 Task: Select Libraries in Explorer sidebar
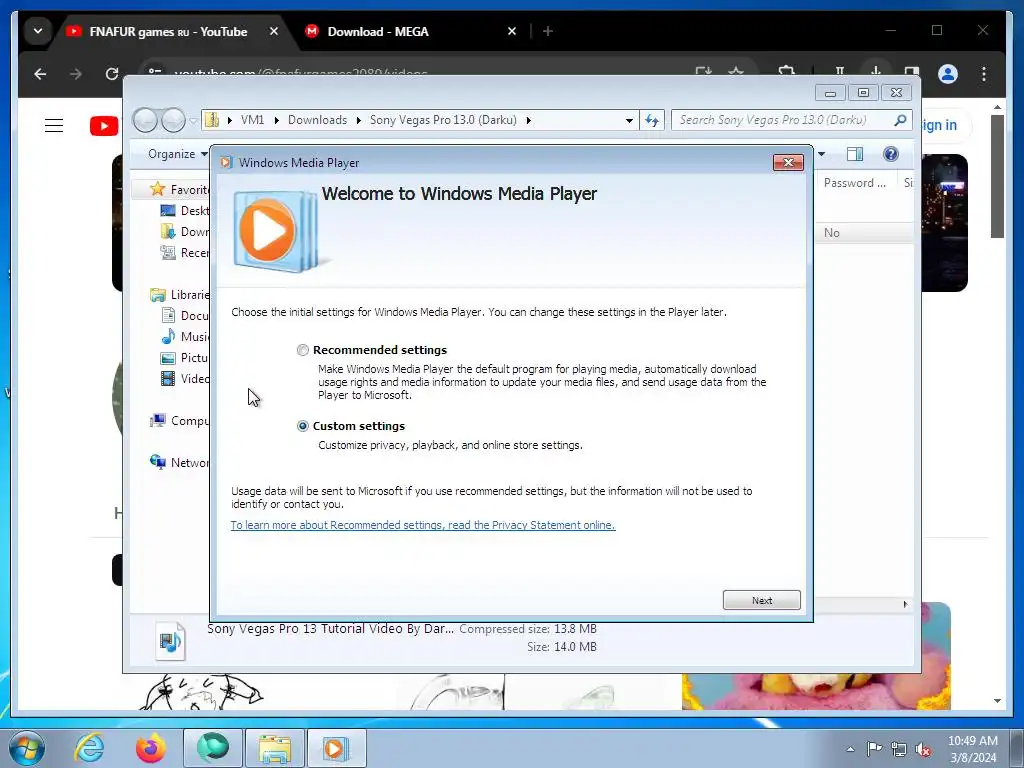tap(180, 295)
